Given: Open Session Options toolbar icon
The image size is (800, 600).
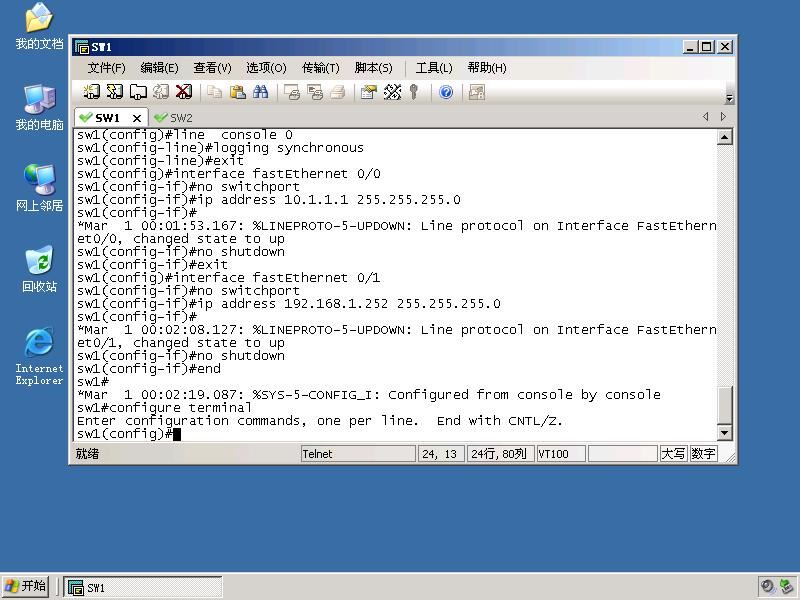Looking at the screenshot, I should (369, 92).
